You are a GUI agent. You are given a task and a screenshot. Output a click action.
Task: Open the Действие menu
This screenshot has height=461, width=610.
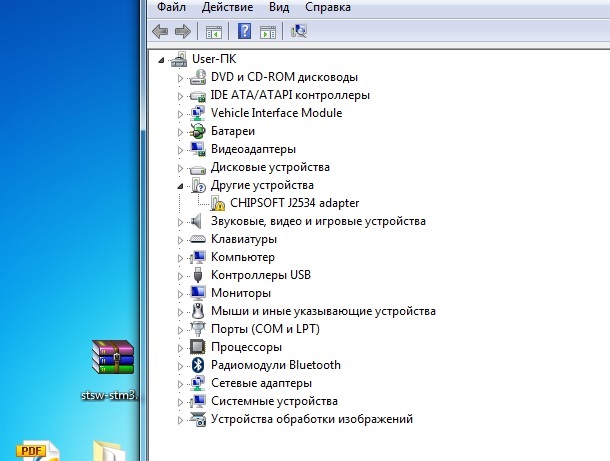[x=227, y=8]
